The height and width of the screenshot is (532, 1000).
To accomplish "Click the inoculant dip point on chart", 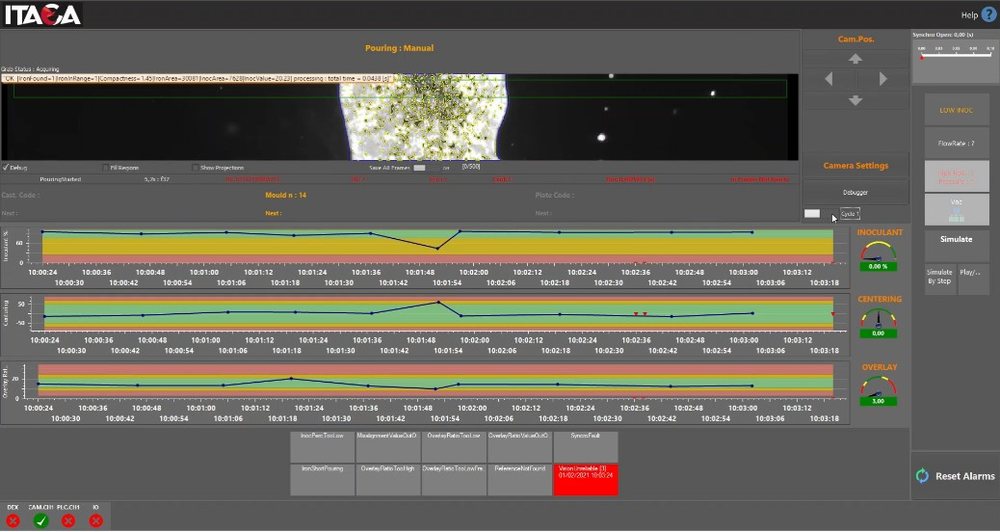I will pos(438,248).
